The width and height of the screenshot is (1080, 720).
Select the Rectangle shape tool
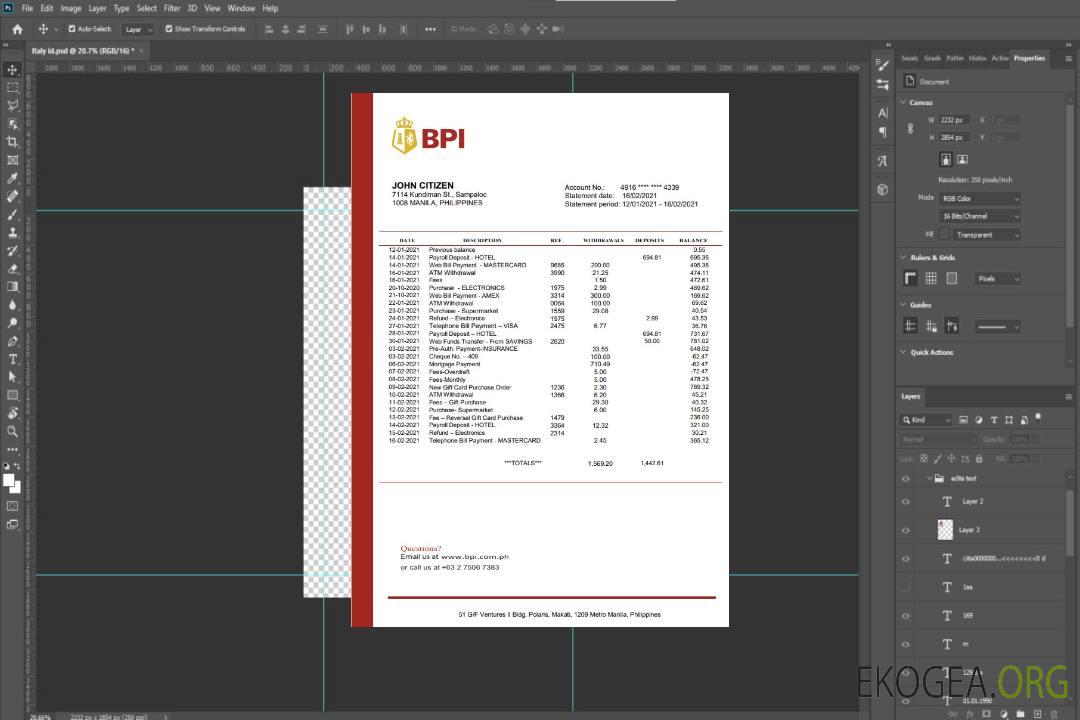point(12,395)
